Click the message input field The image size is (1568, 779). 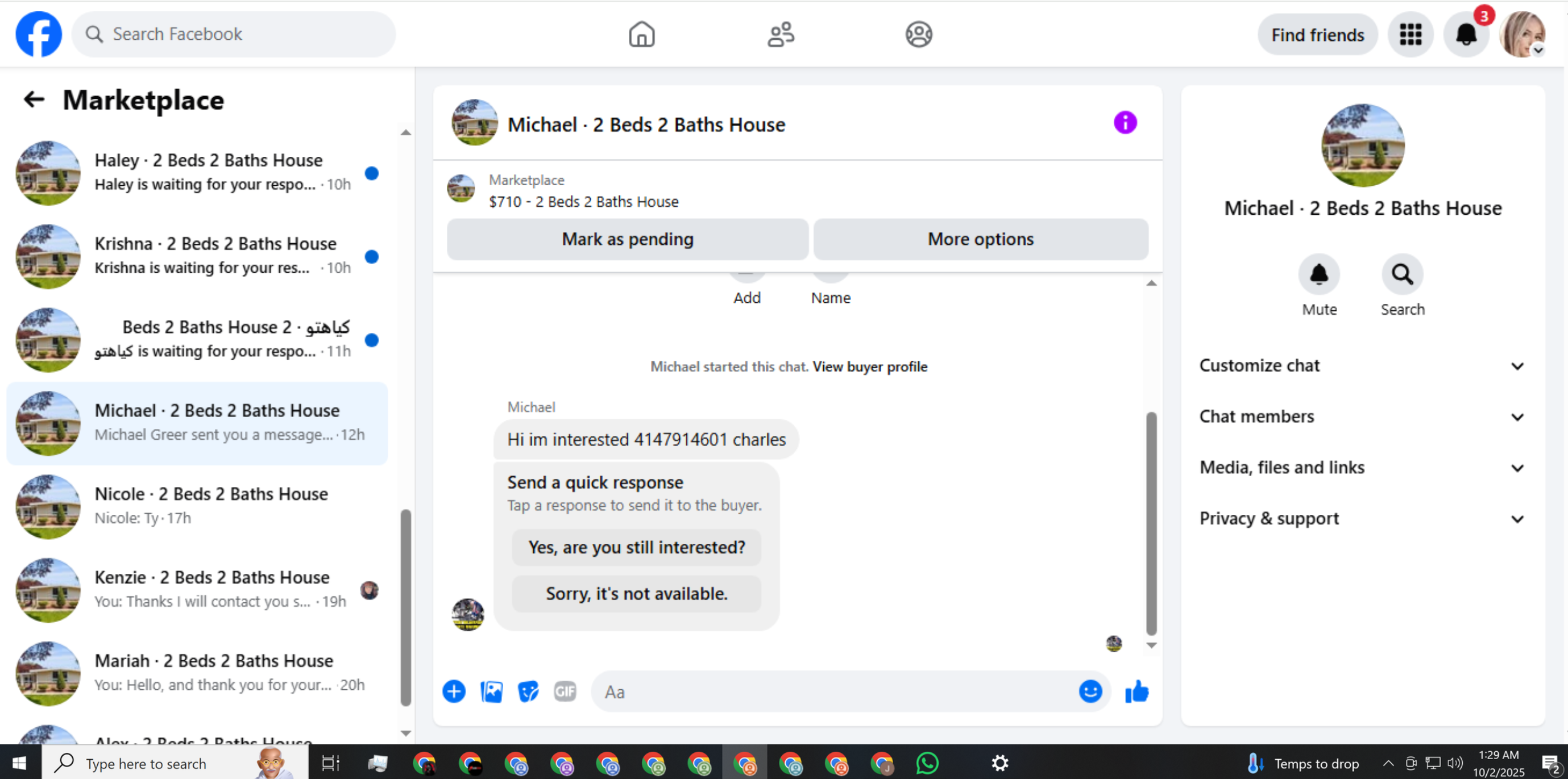834,691
